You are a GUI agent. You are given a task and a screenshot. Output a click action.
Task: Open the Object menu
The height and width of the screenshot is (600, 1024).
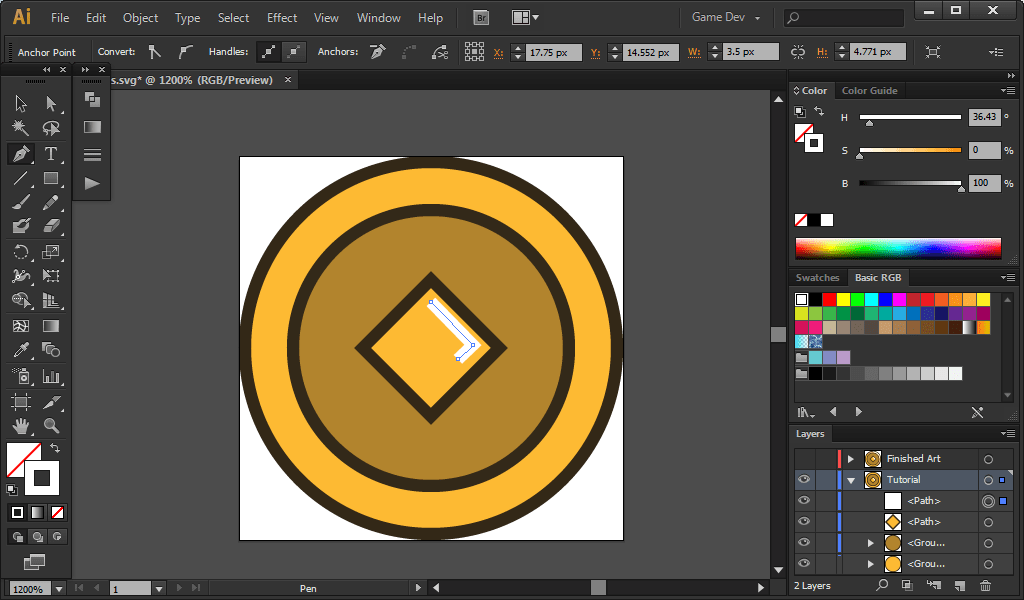[x=140, y=17]
